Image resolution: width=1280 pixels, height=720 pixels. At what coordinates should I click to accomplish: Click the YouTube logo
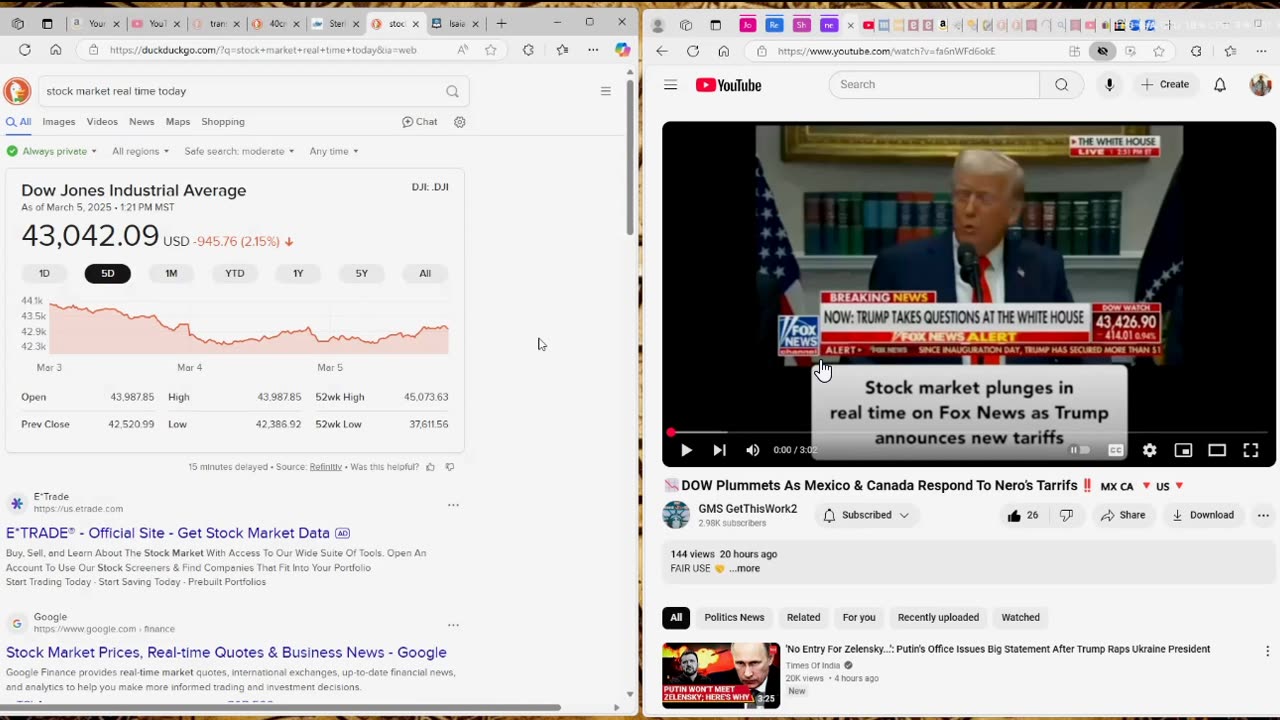tap(729, 85)
